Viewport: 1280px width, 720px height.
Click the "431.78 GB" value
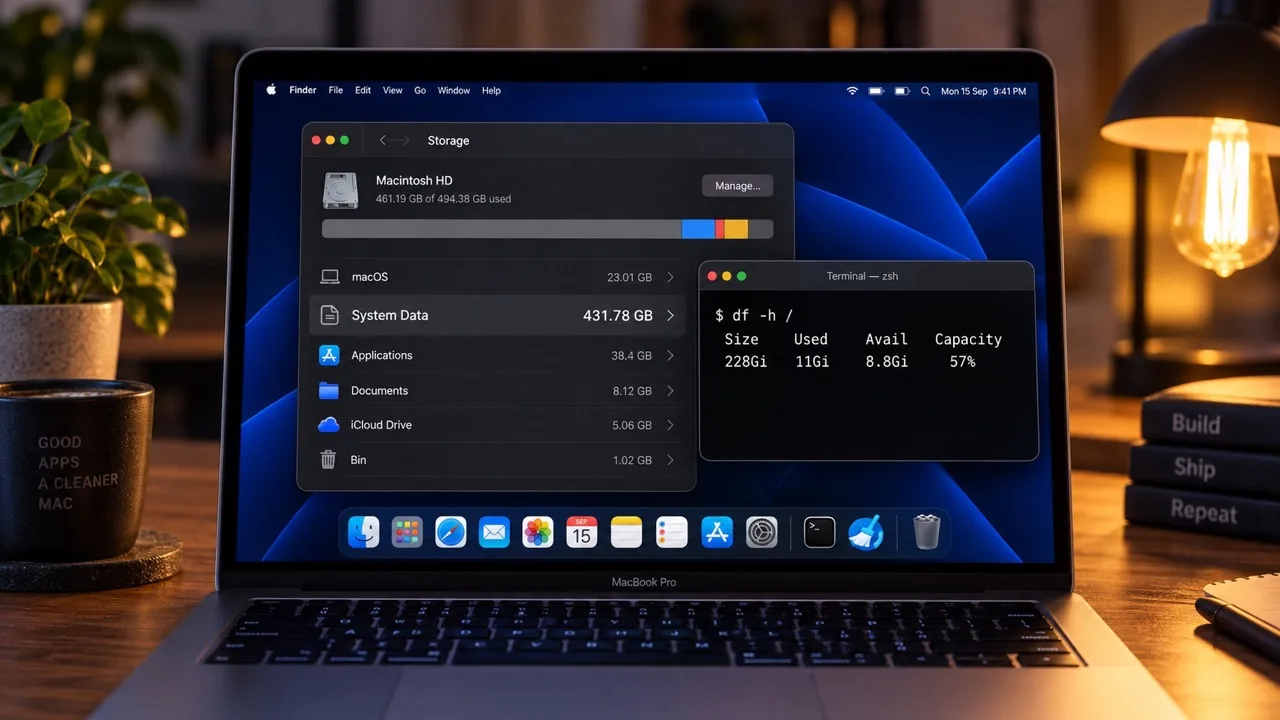click(x=618, y=315)
